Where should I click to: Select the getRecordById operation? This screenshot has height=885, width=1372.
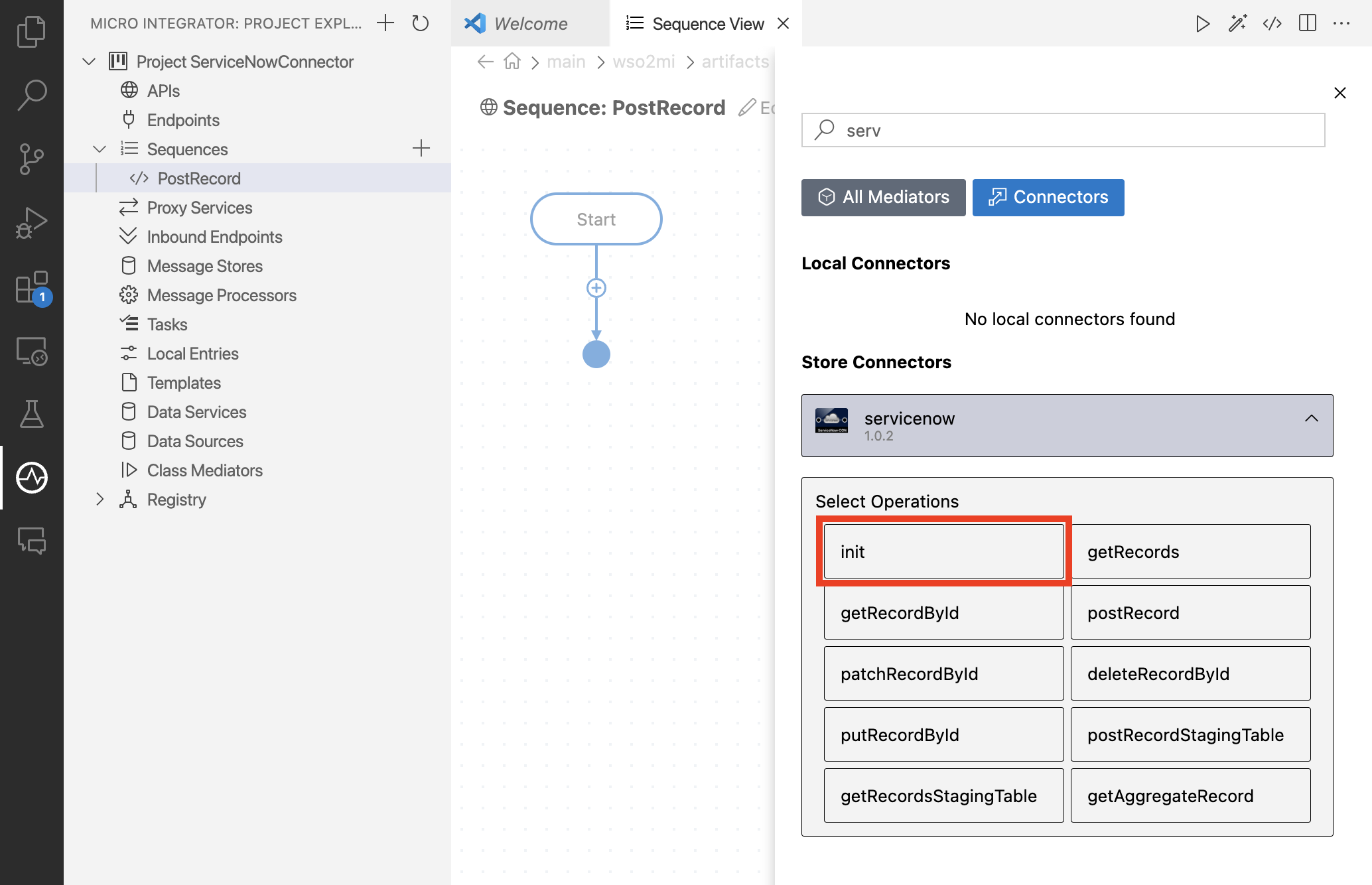click(x=943, y=612)
